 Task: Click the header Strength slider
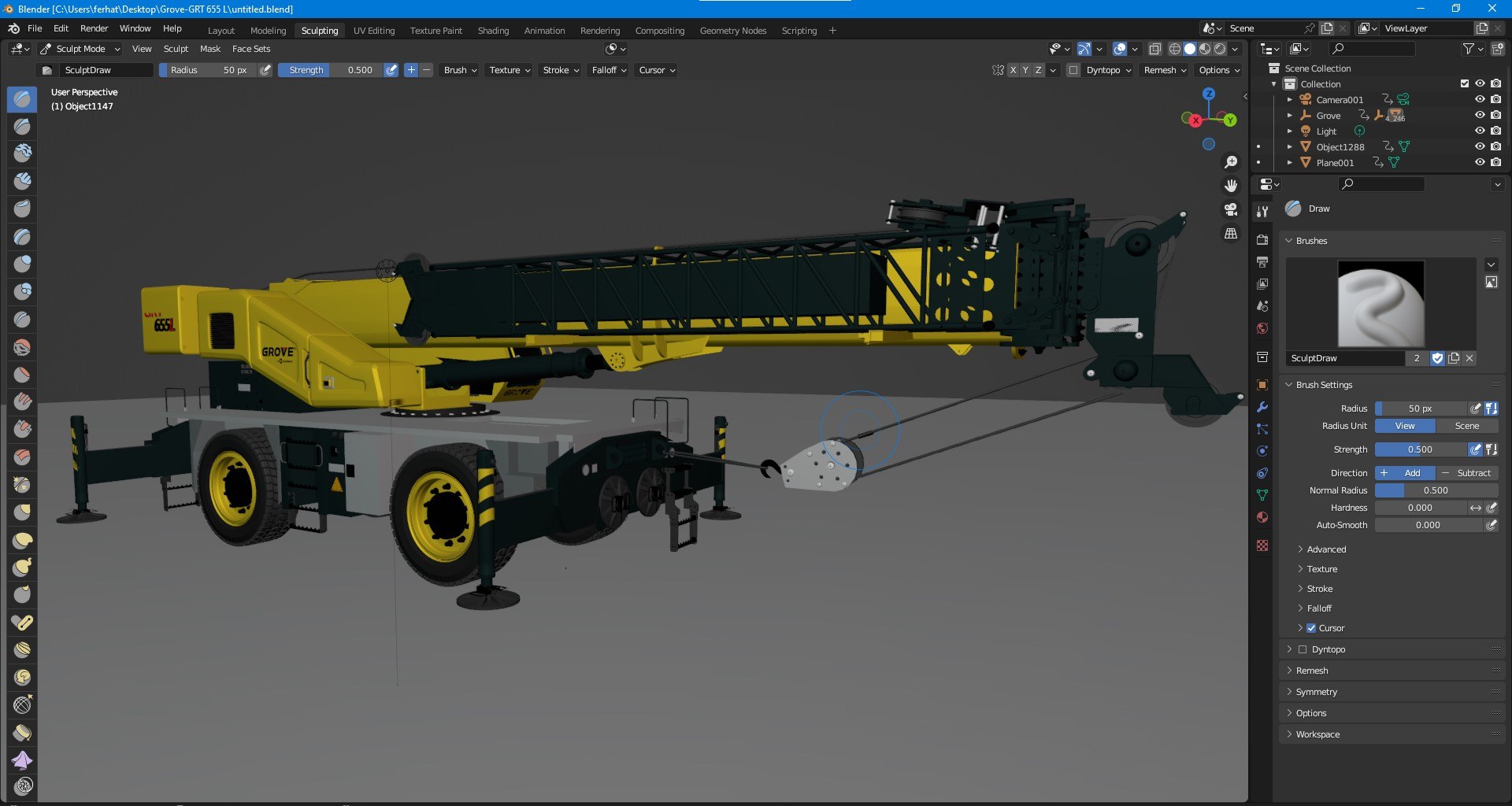click(x=331, y=70)
